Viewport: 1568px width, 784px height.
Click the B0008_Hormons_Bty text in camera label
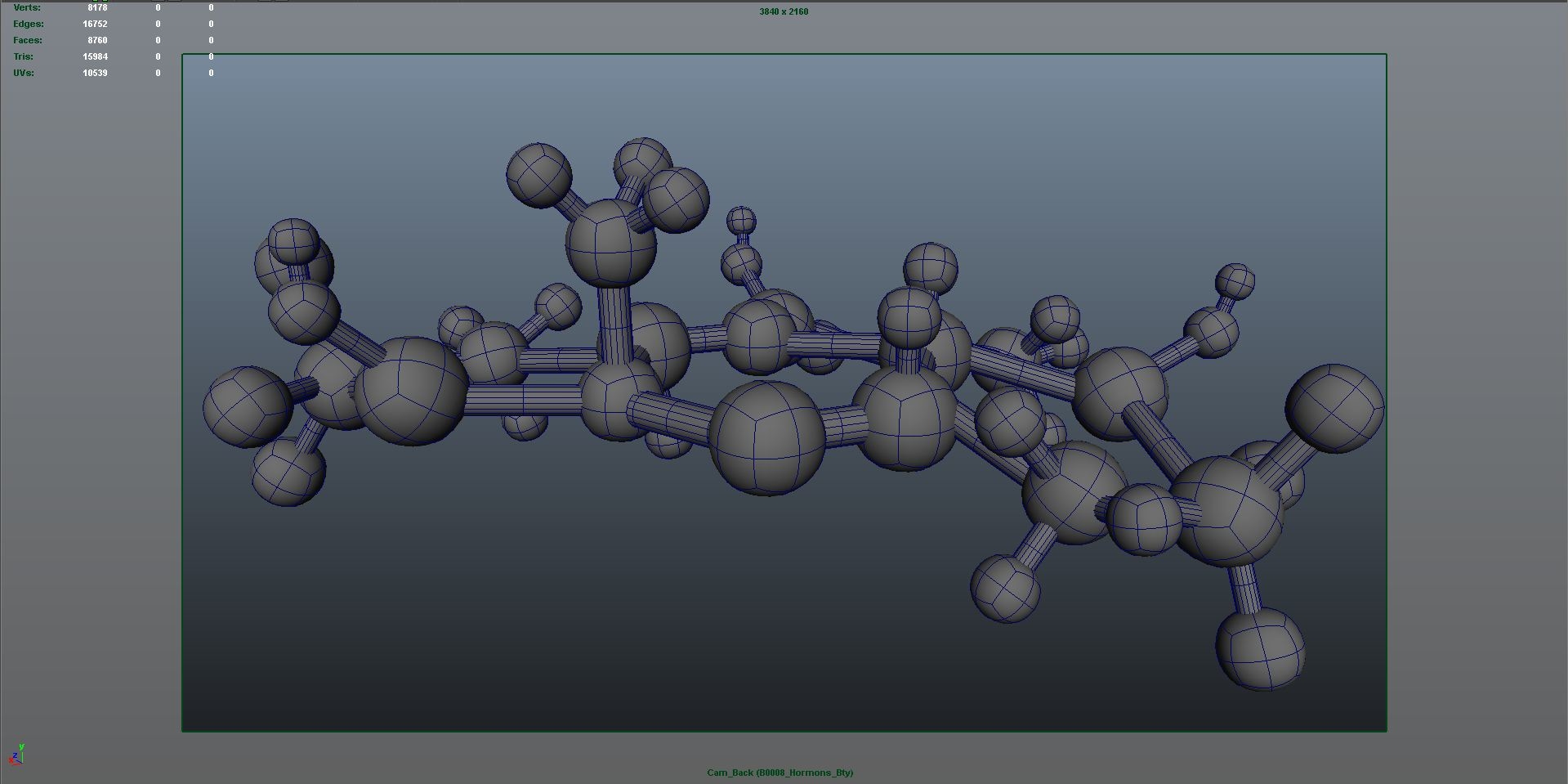coord(806,772)
